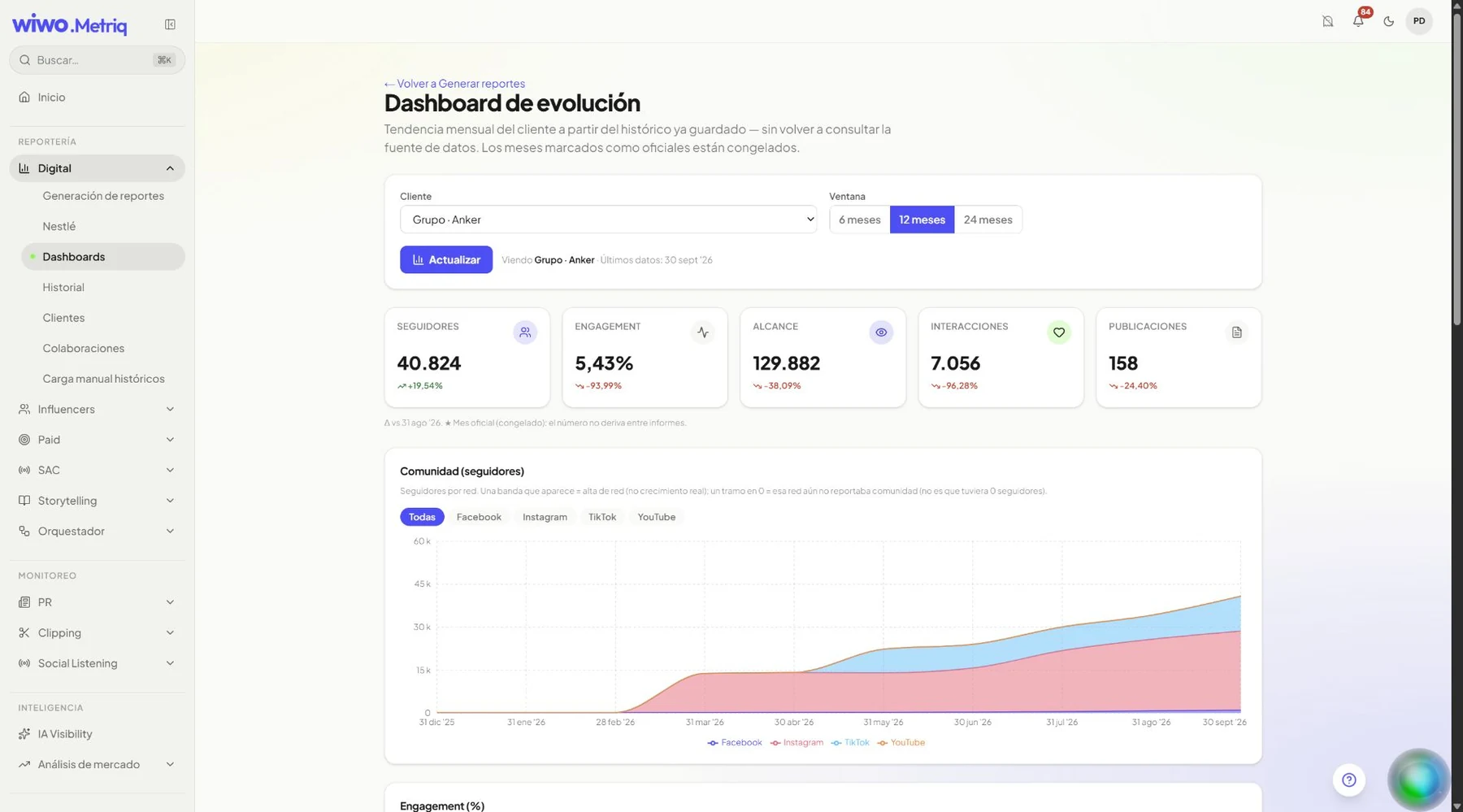Image resolution: width=1463 pixels, height=812 pixels.
Task: Show the Todas networks chart tab
Action: coord(422,517)
